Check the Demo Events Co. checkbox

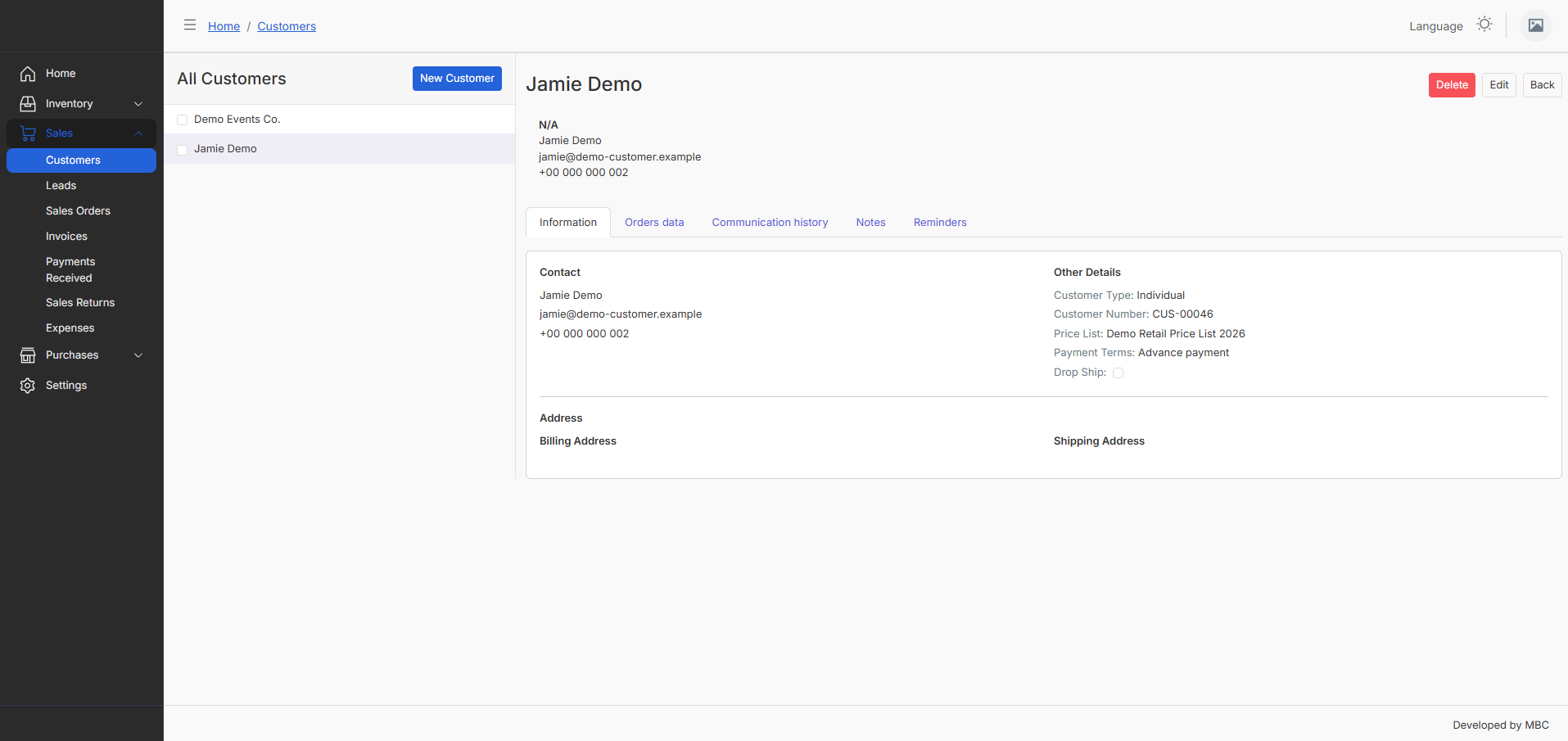pos(183,120)
